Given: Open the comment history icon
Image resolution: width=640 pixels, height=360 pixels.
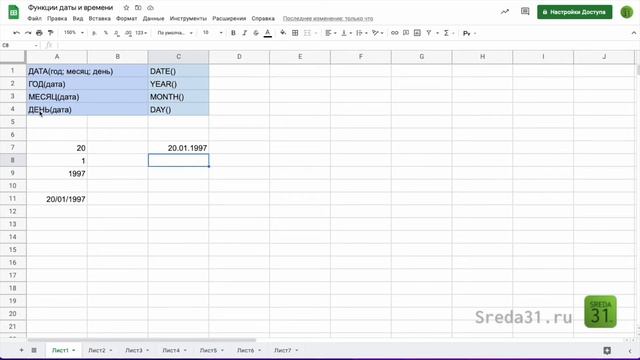Looking at the screenshot, I should click(x=525, y=11).
